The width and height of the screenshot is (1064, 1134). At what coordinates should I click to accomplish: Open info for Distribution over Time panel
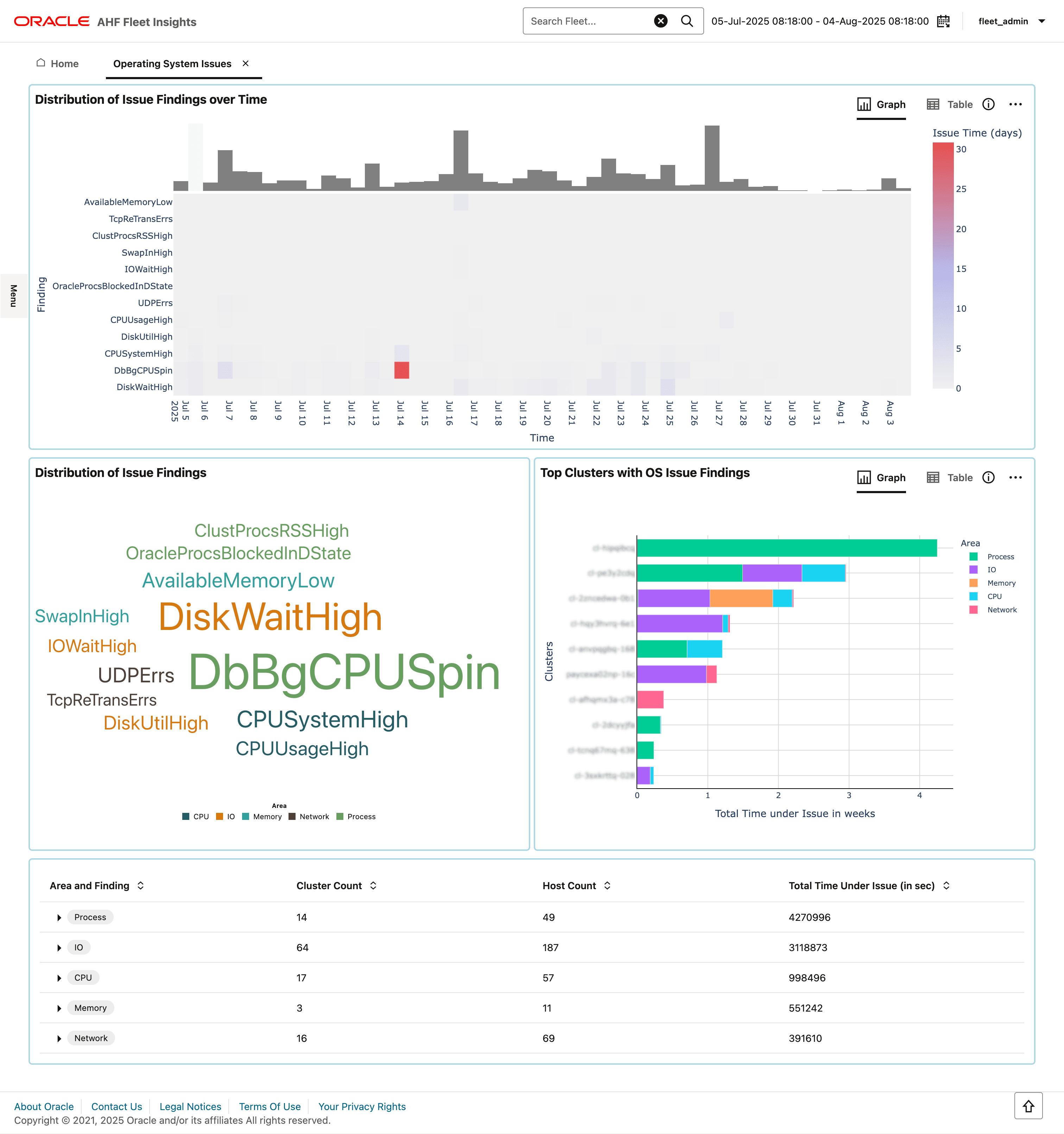988,104
